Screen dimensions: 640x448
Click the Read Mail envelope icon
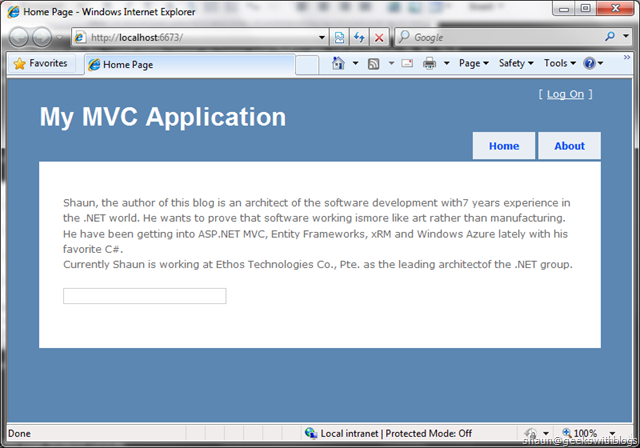(x=407, y=63)
